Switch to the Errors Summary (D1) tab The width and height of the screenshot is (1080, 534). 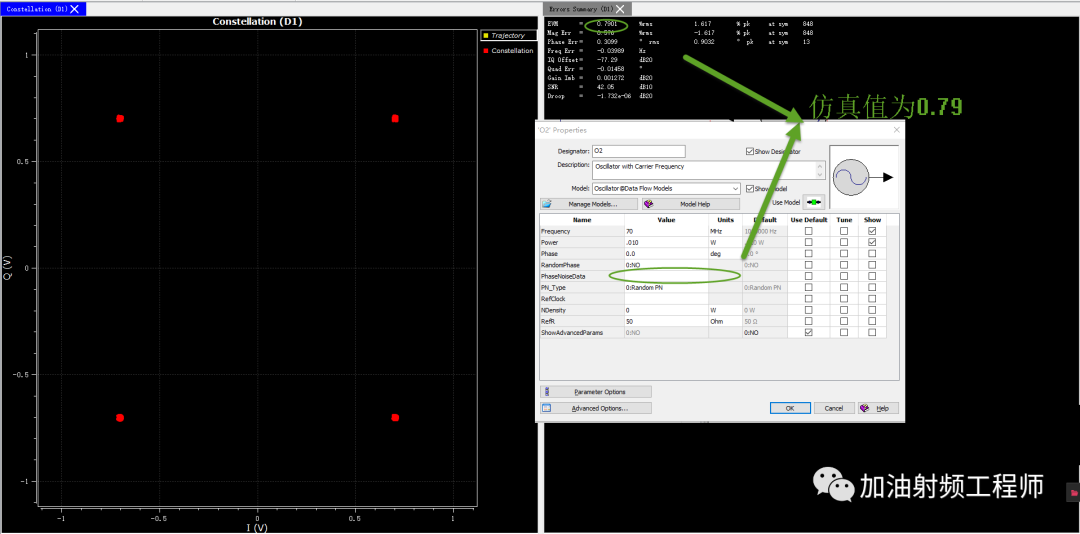click(581, 9)
